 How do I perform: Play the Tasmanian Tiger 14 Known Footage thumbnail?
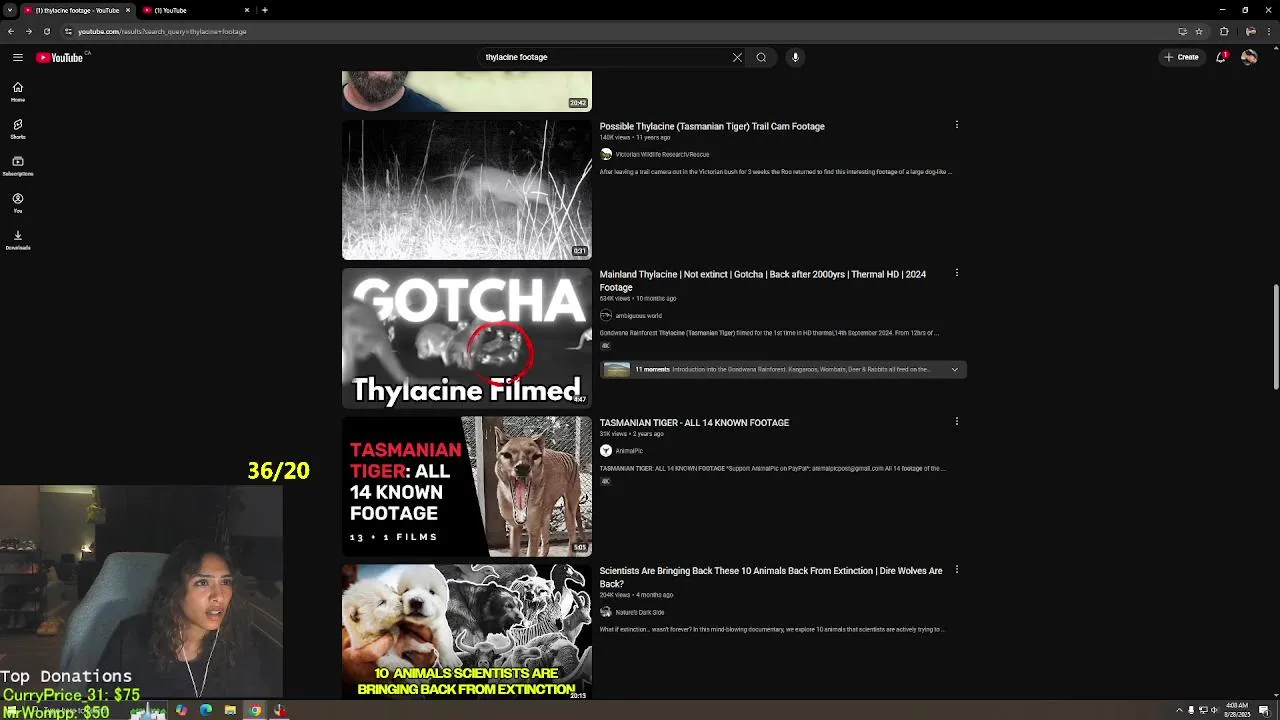tap(467, 486)
